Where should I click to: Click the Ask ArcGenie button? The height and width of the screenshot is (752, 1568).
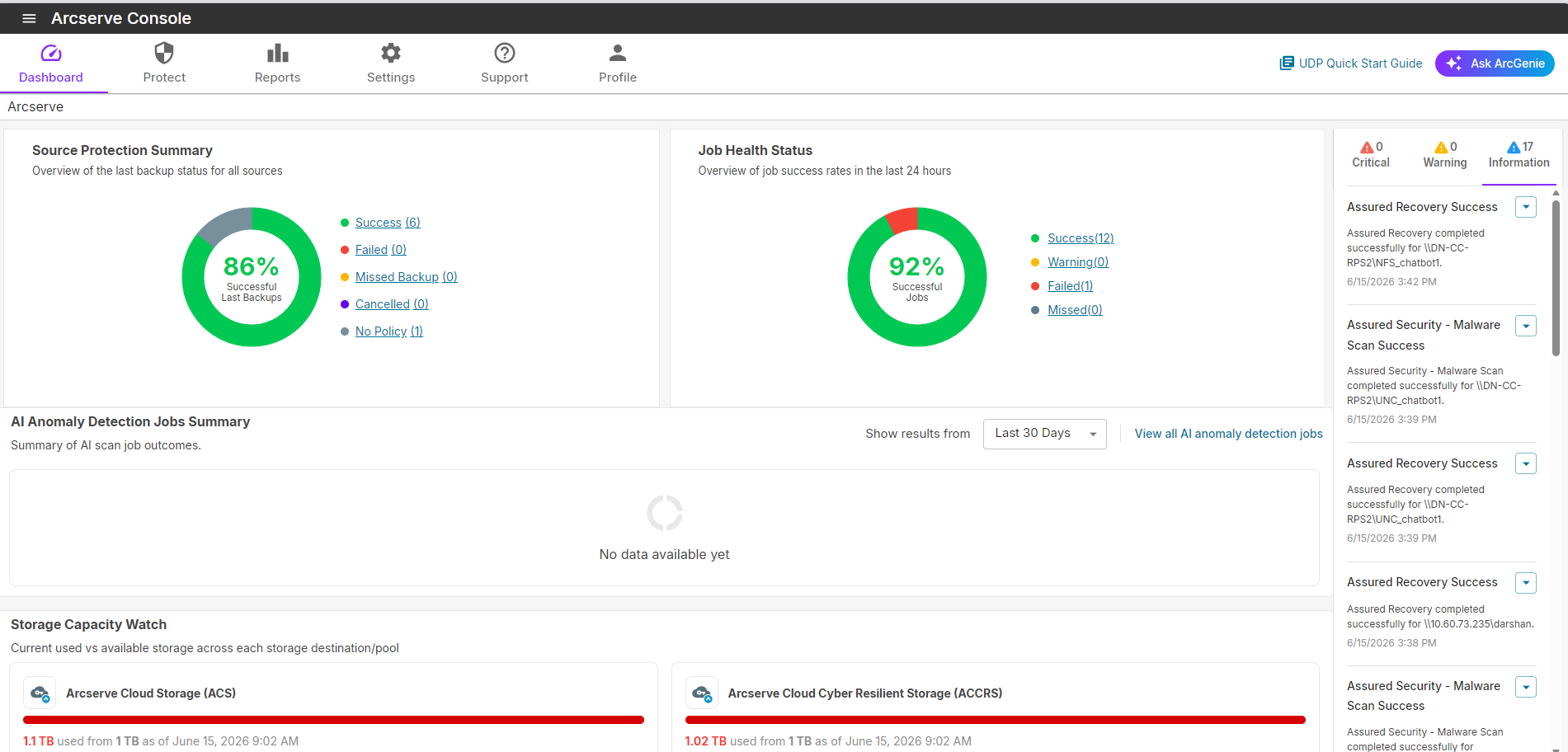1495,63
